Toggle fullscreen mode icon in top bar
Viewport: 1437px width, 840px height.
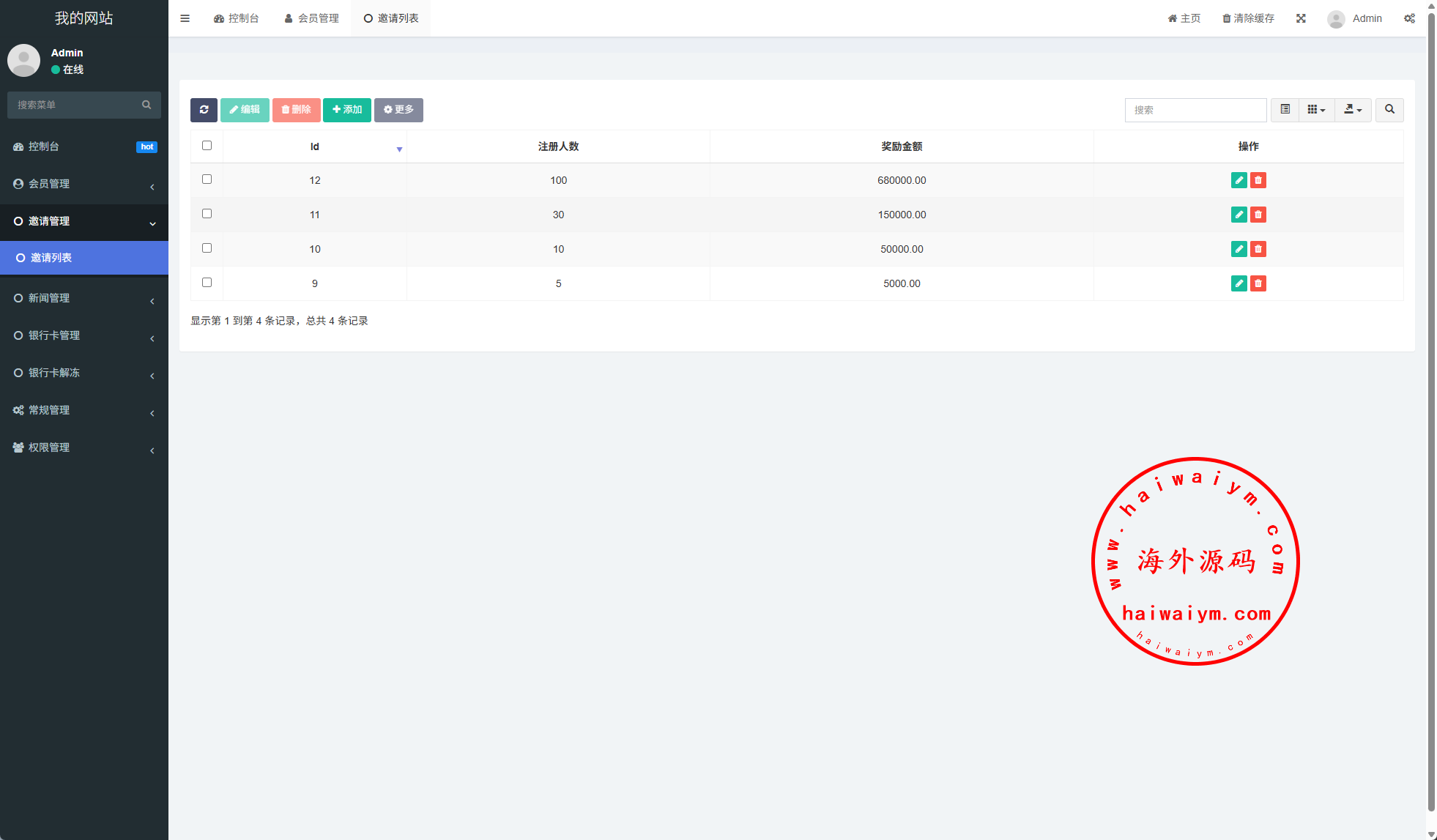pyautogui.click(x=1301, y=18)
